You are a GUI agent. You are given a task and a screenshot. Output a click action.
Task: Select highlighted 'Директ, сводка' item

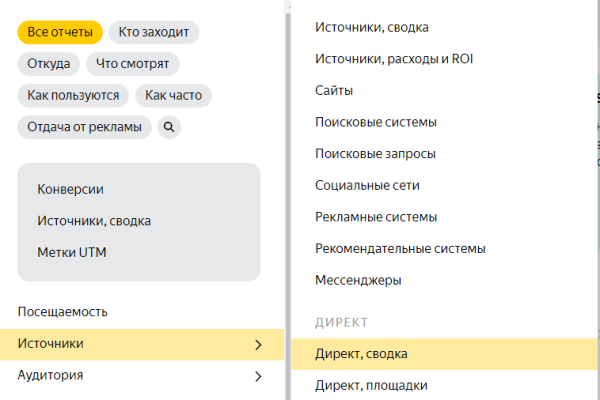coord(361,354)
